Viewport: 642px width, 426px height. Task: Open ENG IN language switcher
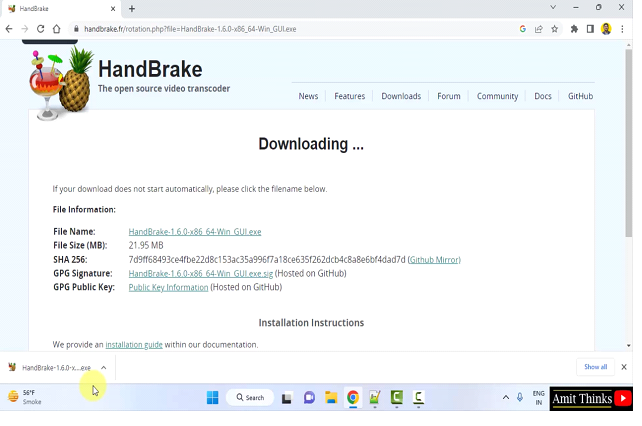pyautogui.click(x=539, y=398)
